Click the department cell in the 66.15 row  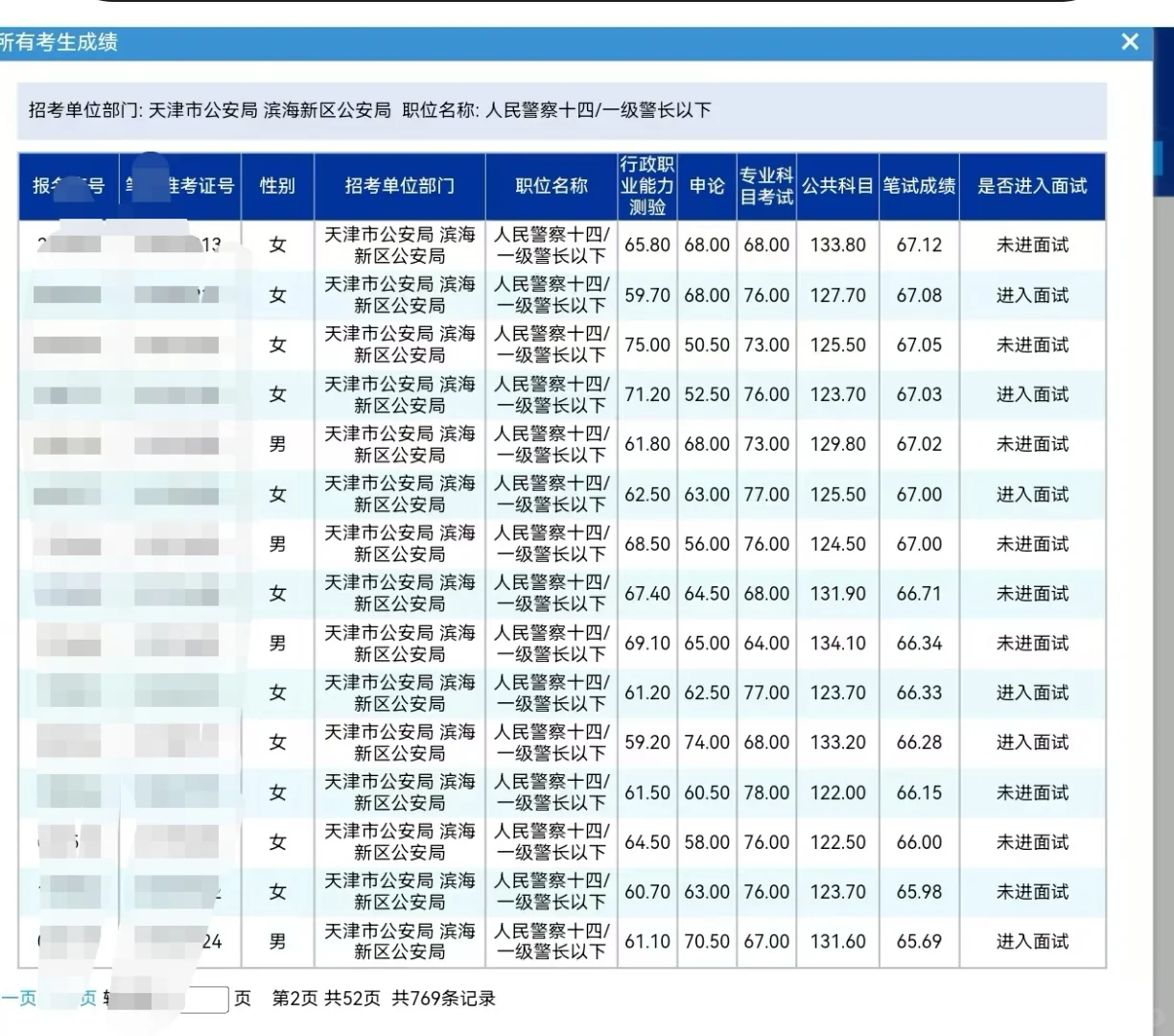pos(400,793)
